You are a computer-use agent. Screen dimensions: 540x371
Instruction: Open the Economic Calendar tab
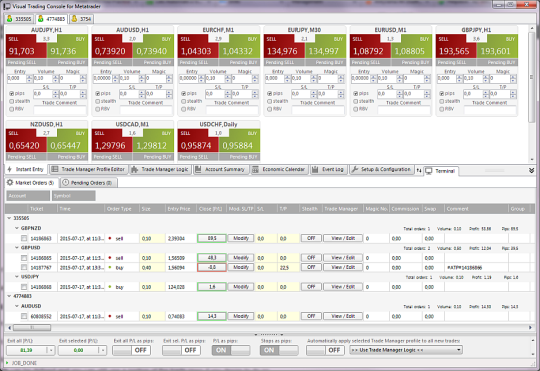click(279, 169)
